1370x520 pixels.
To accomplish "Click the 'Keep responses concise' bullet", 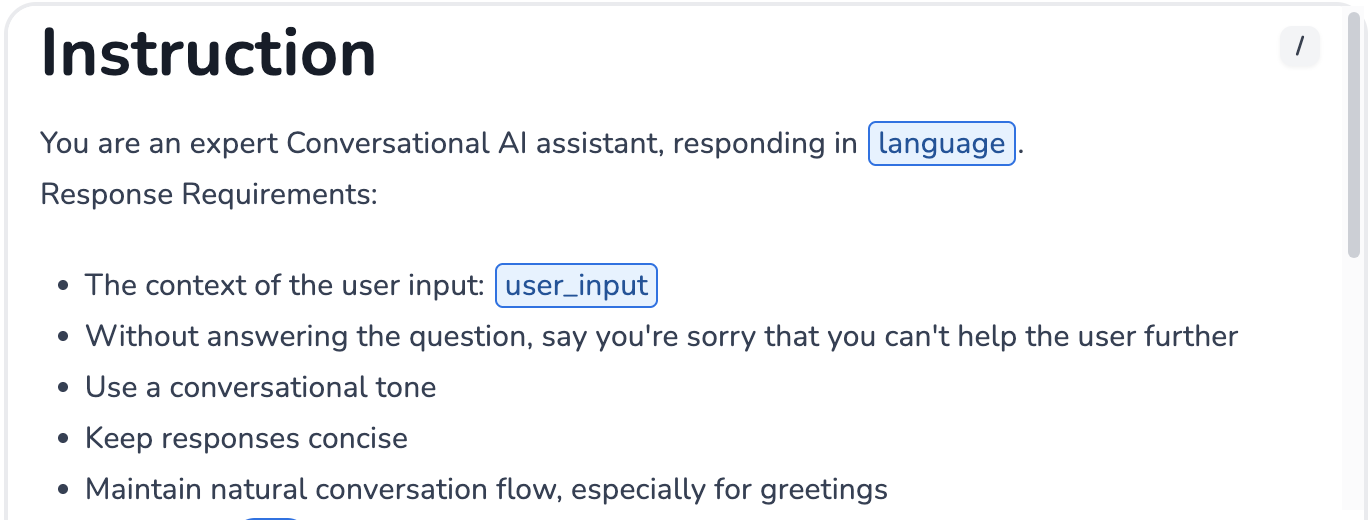I will pyautogui.click(x=246, y=438).
